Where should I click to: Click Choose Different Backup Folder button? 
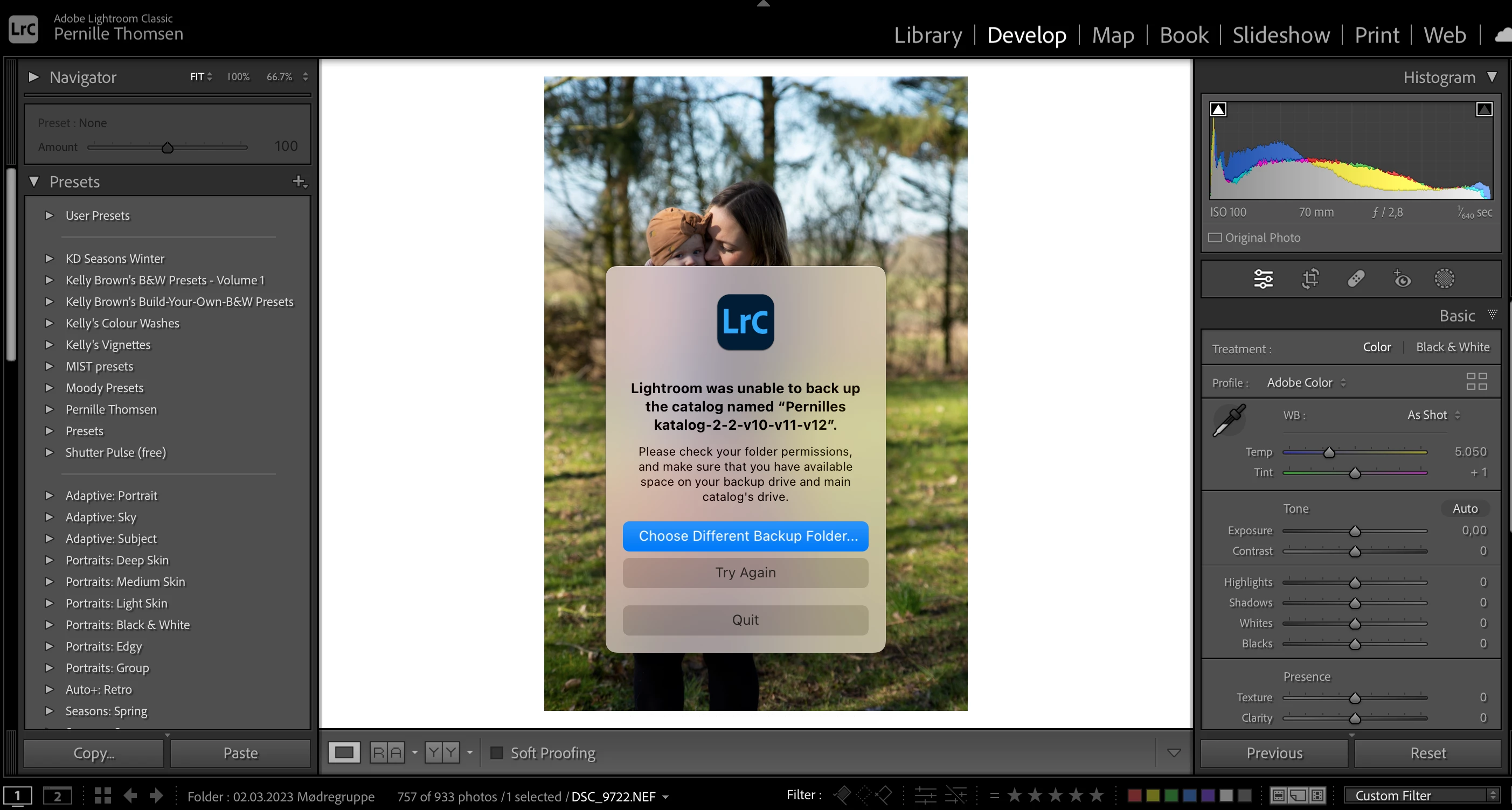745,536
